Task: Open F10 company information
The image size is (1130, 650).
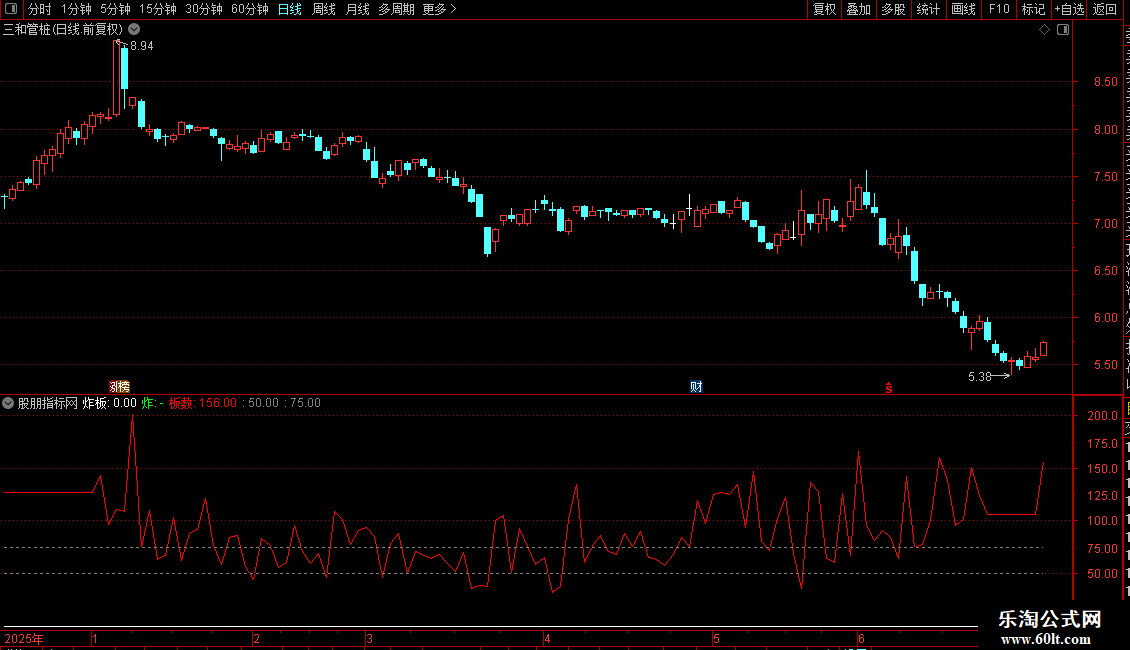Action: click(x=999, y=9)
